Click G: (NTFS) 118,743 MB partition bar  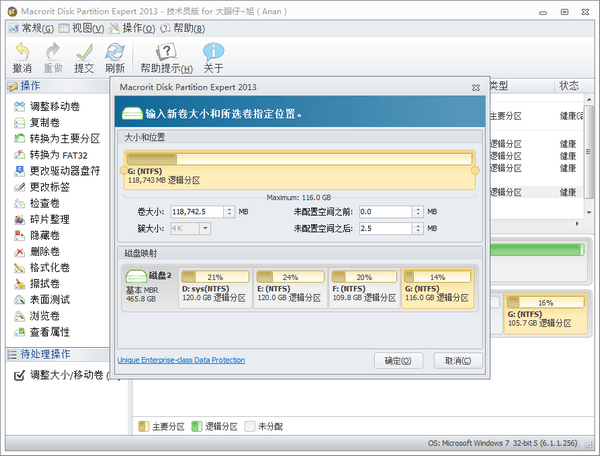(299, 170)
